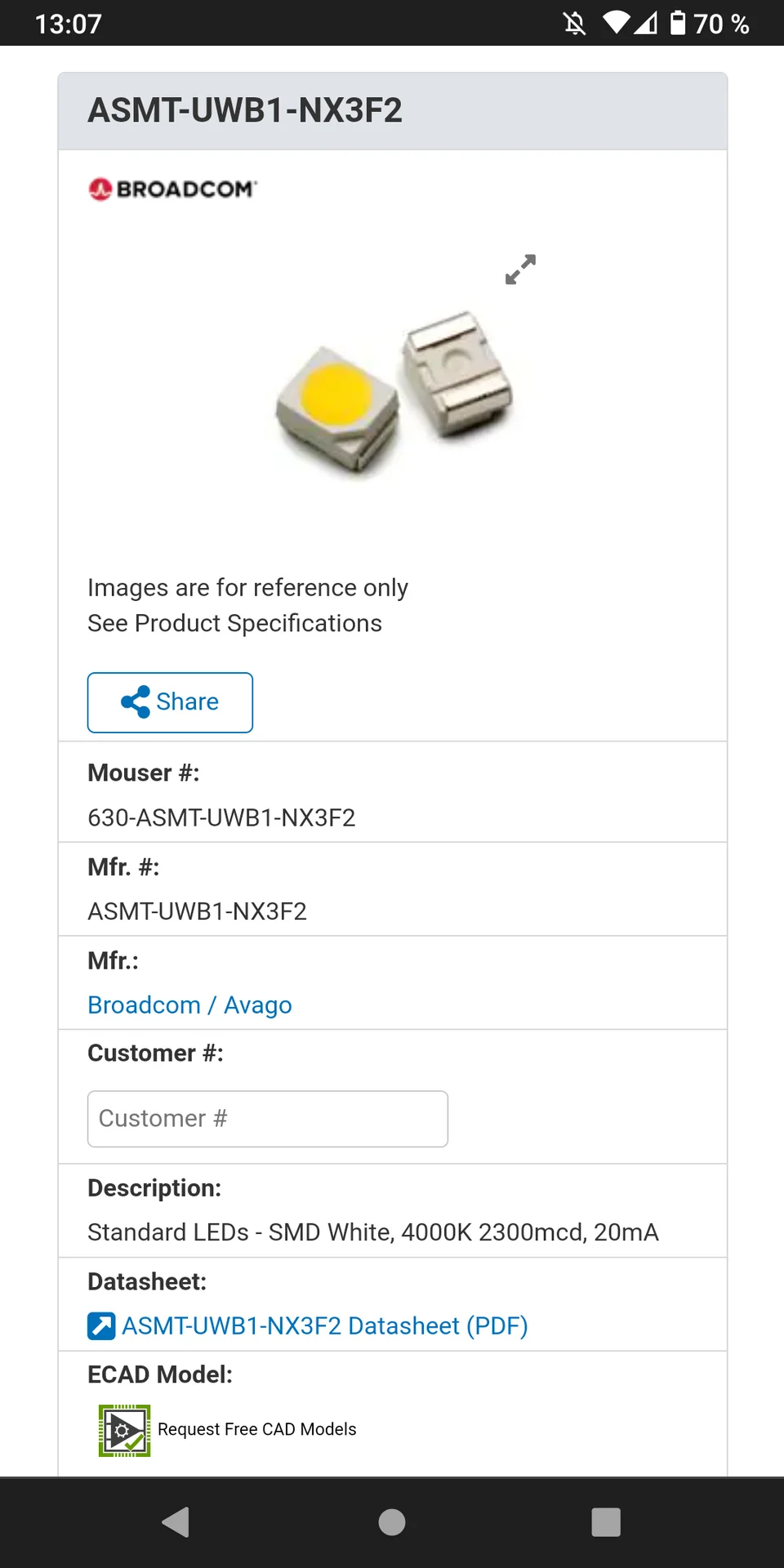Tap the external-link icon beside Datasheet

(x=101, y=1325)
